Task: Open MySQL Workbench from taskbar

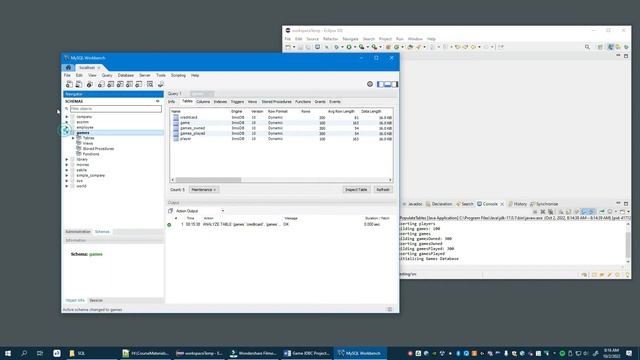Action: click(x=360, y=353)
